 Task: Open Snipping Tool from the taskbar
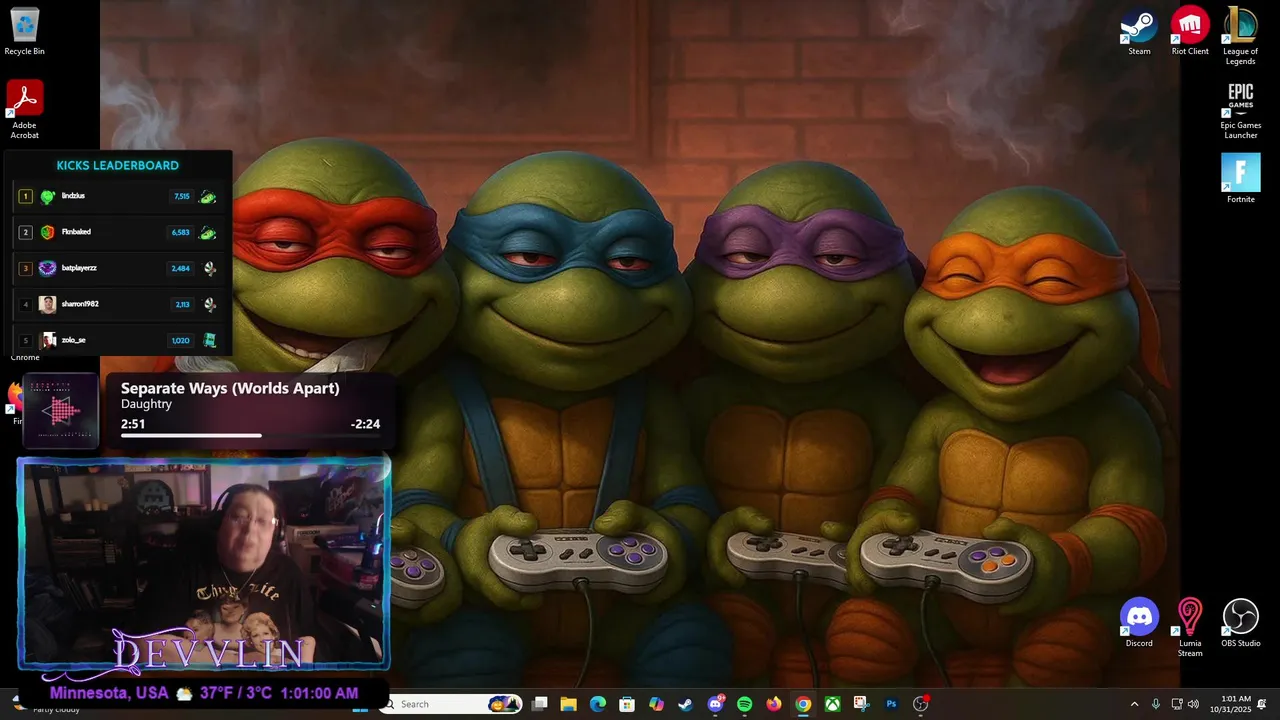pos(861,704)
